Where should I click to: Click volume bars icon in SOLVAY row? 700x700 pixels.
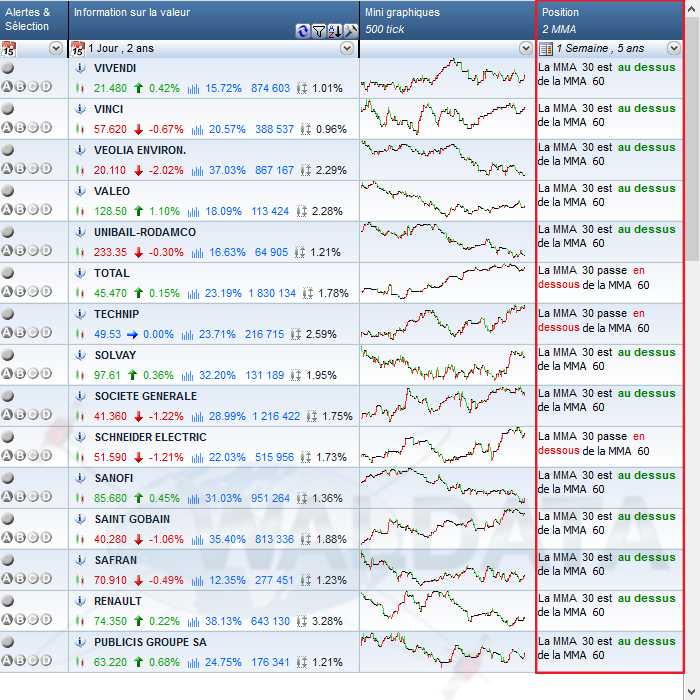(188, 376)
